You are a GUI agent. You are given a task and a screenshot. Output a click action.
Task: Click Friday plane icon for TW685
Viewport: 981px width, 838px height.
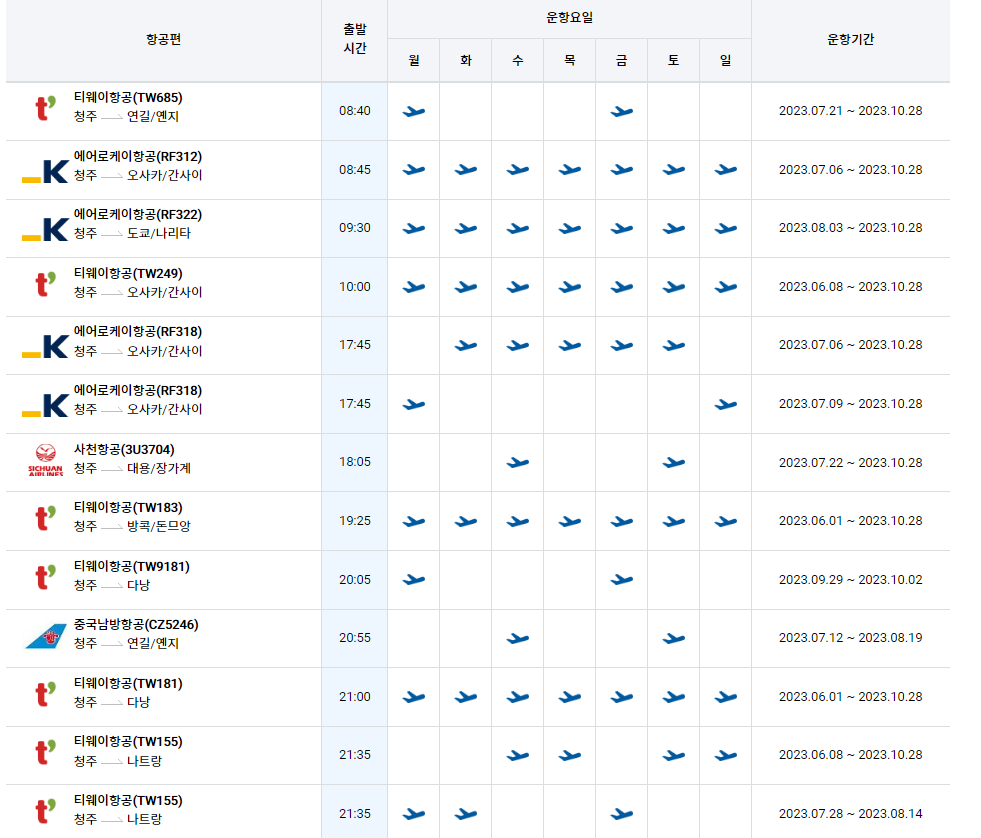click(621, 111)
